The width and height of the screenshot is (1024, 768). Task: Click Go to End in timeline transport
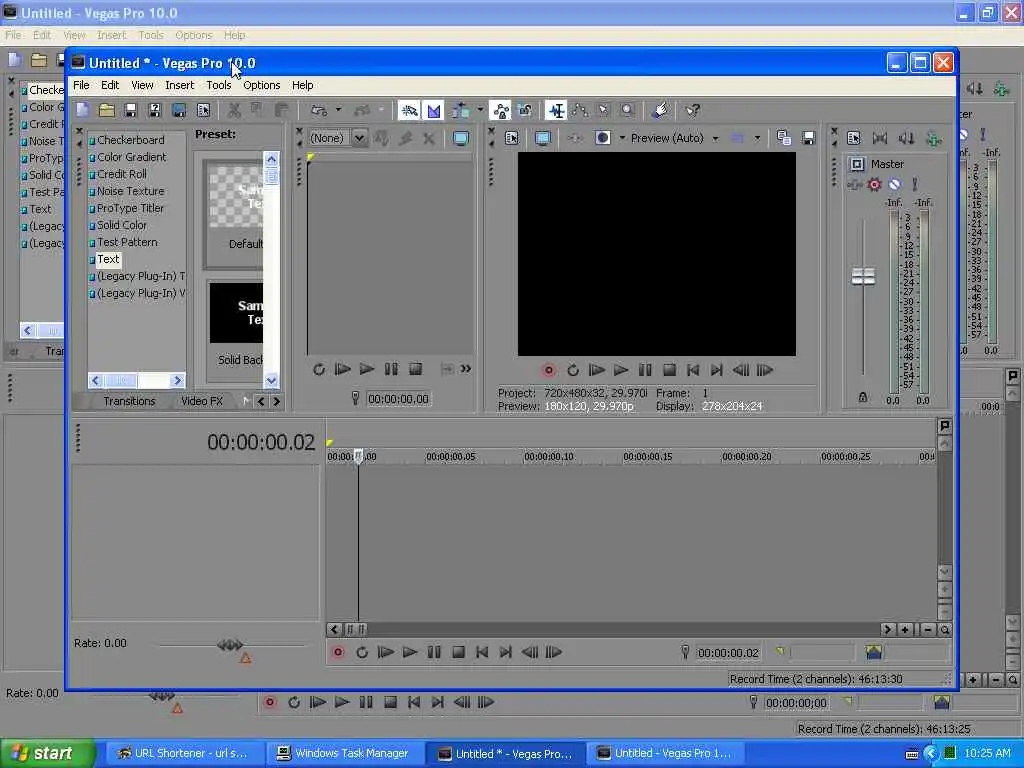pos(505,652)
